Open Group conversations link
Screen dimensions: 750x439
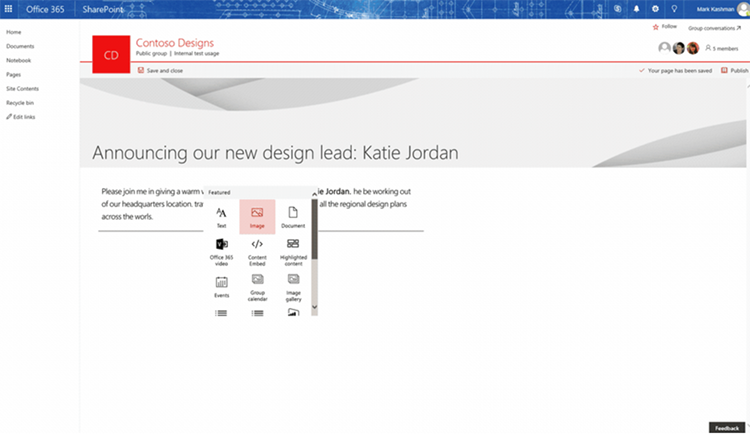714,28
